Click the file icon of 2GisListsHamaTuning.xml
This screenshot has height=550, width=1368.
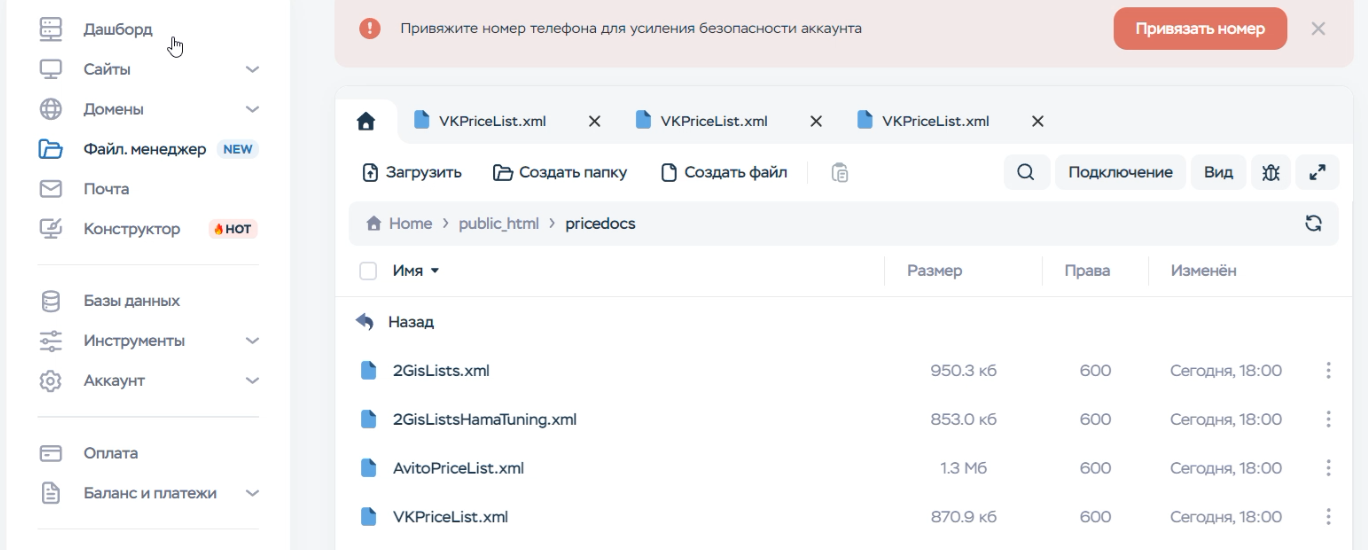click(368, 419)
